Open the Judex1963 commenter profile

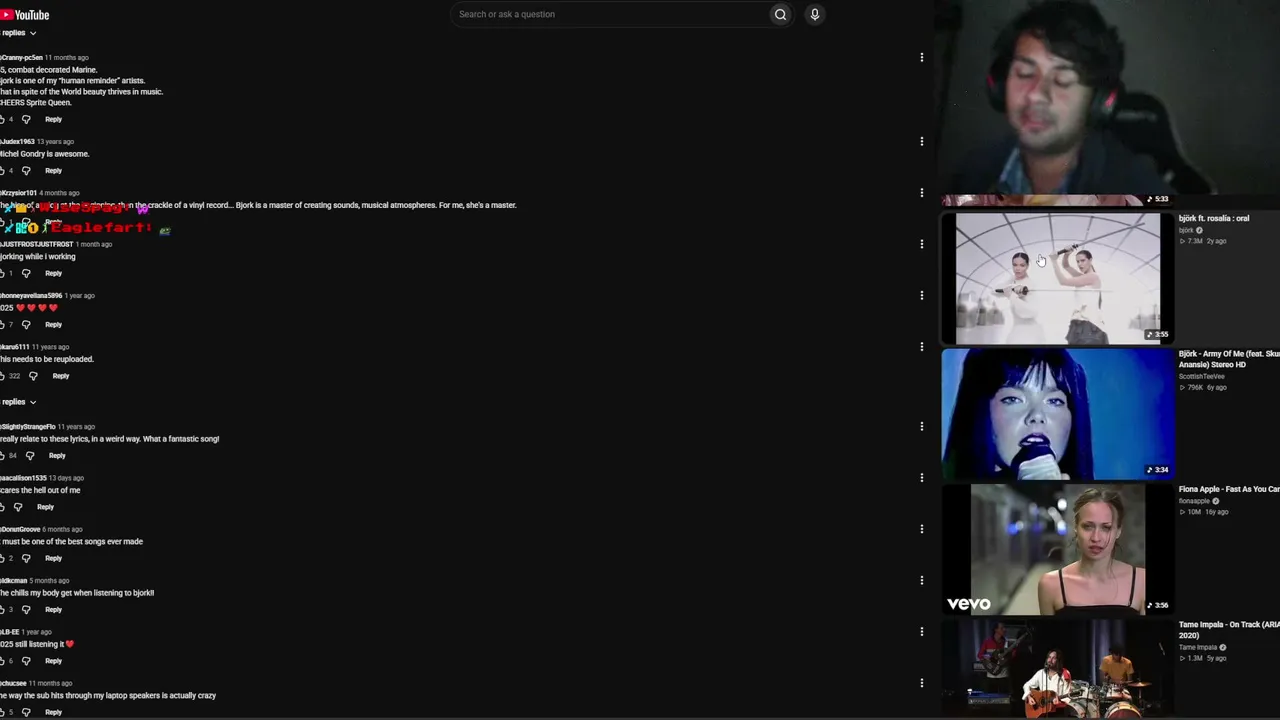coord(17,142)
